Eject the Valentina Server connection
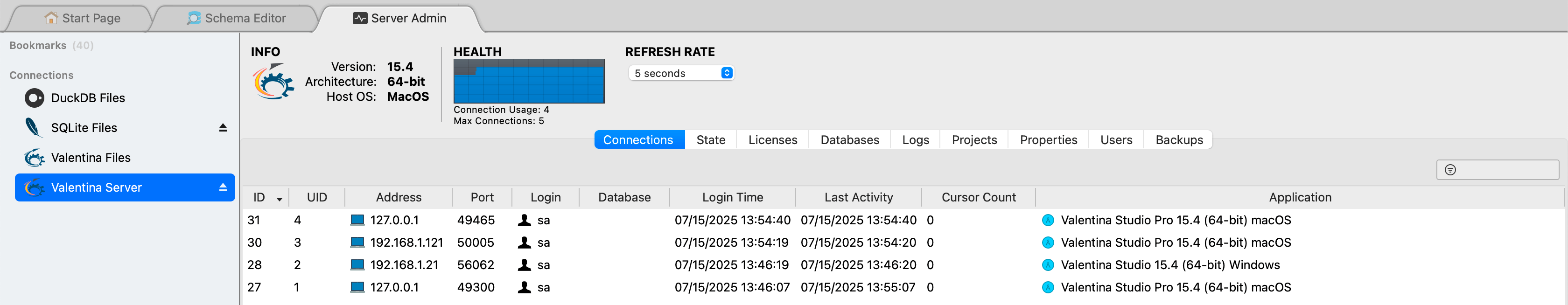 coord(223,187)
